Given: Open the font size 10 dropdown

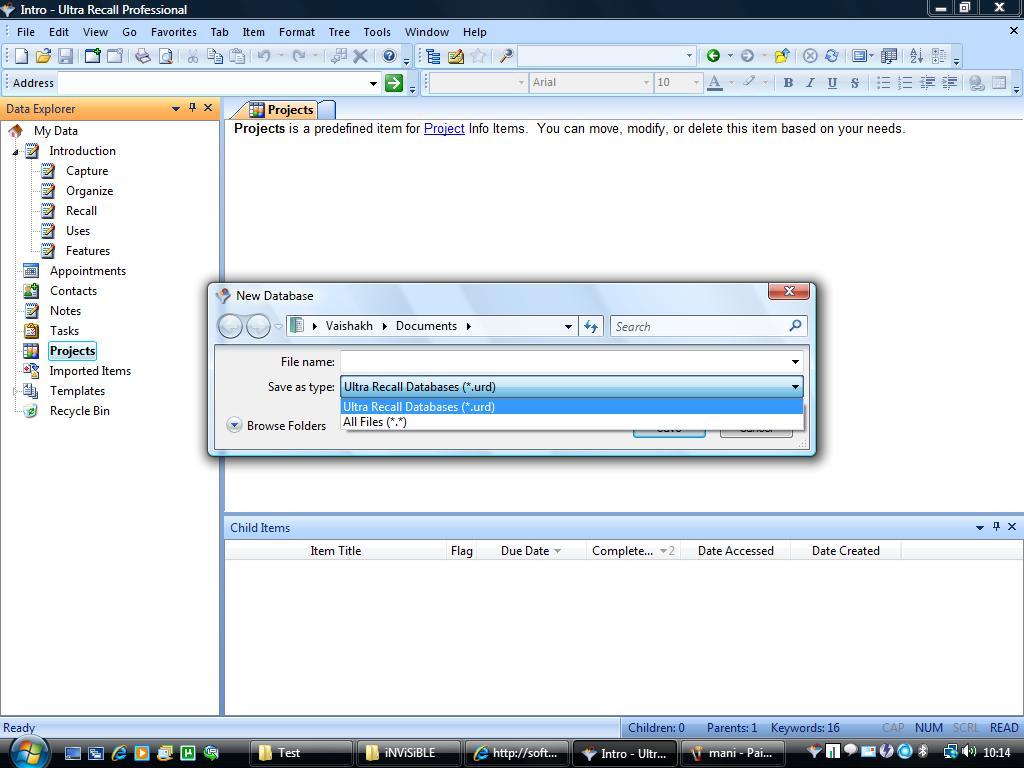Looking at the screenshot, I should (x=696, y=82).
